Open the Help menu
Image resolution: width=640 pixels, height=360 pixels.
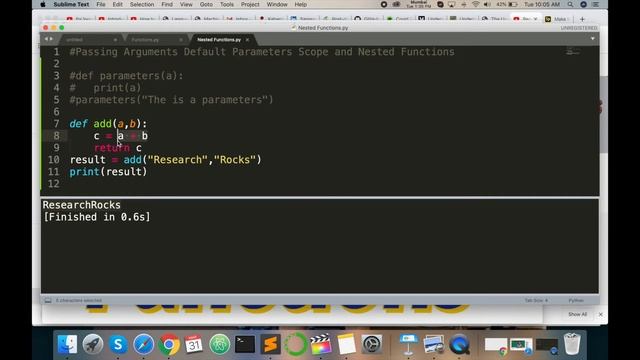click(x=301, y=4)
